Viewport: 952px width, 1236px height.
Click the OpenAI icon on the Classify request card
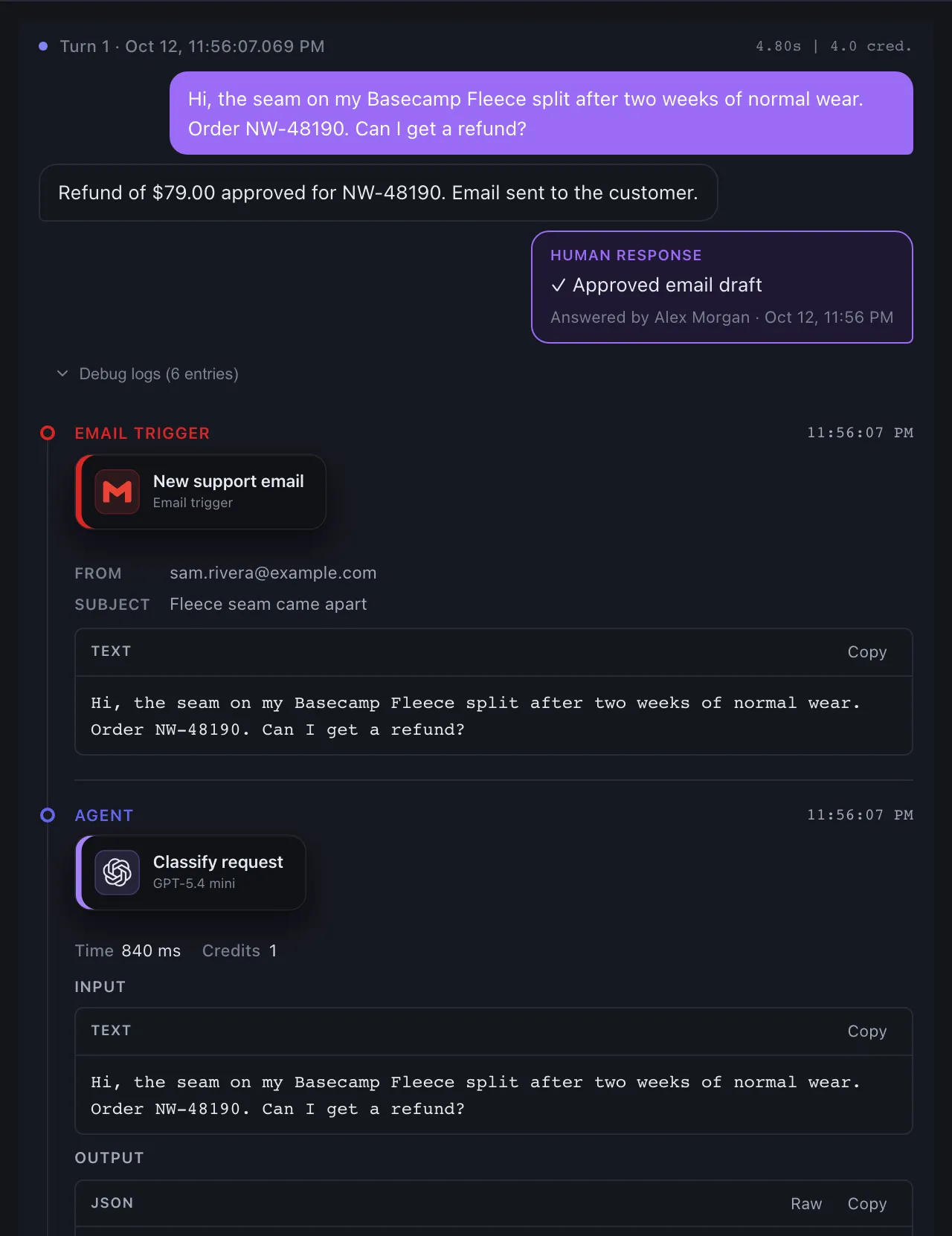(x=118, y=872)
